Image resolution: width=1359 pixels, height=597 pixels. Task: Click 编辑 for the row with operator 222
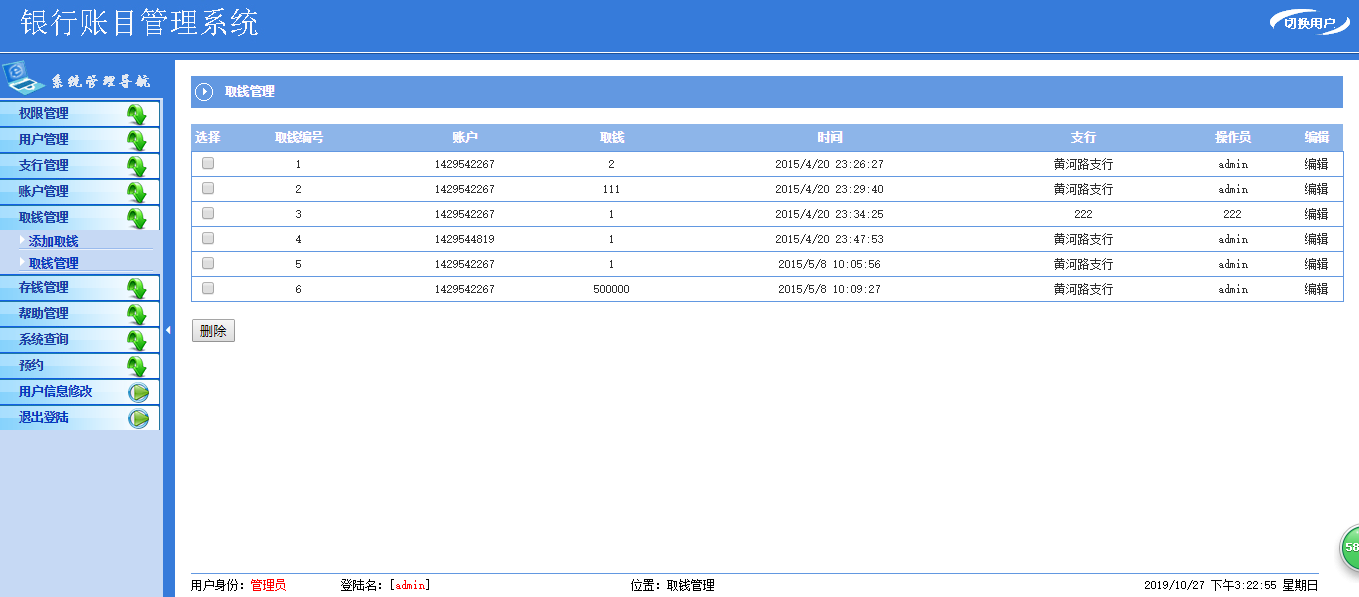1316,214
